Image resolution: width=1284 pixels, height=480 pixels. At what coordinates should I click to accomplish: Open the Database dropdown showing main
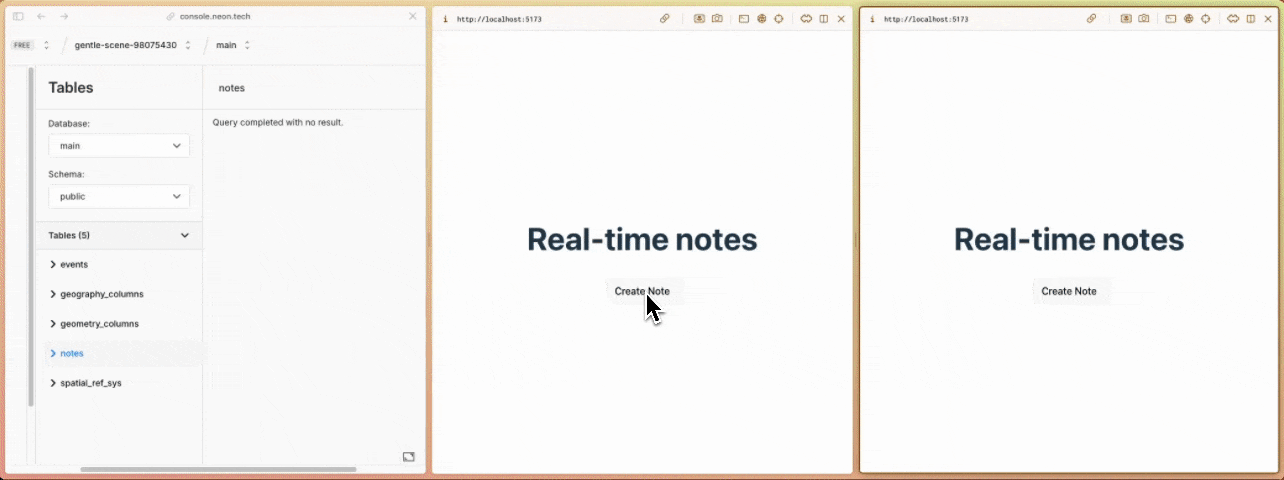[119, 146]
